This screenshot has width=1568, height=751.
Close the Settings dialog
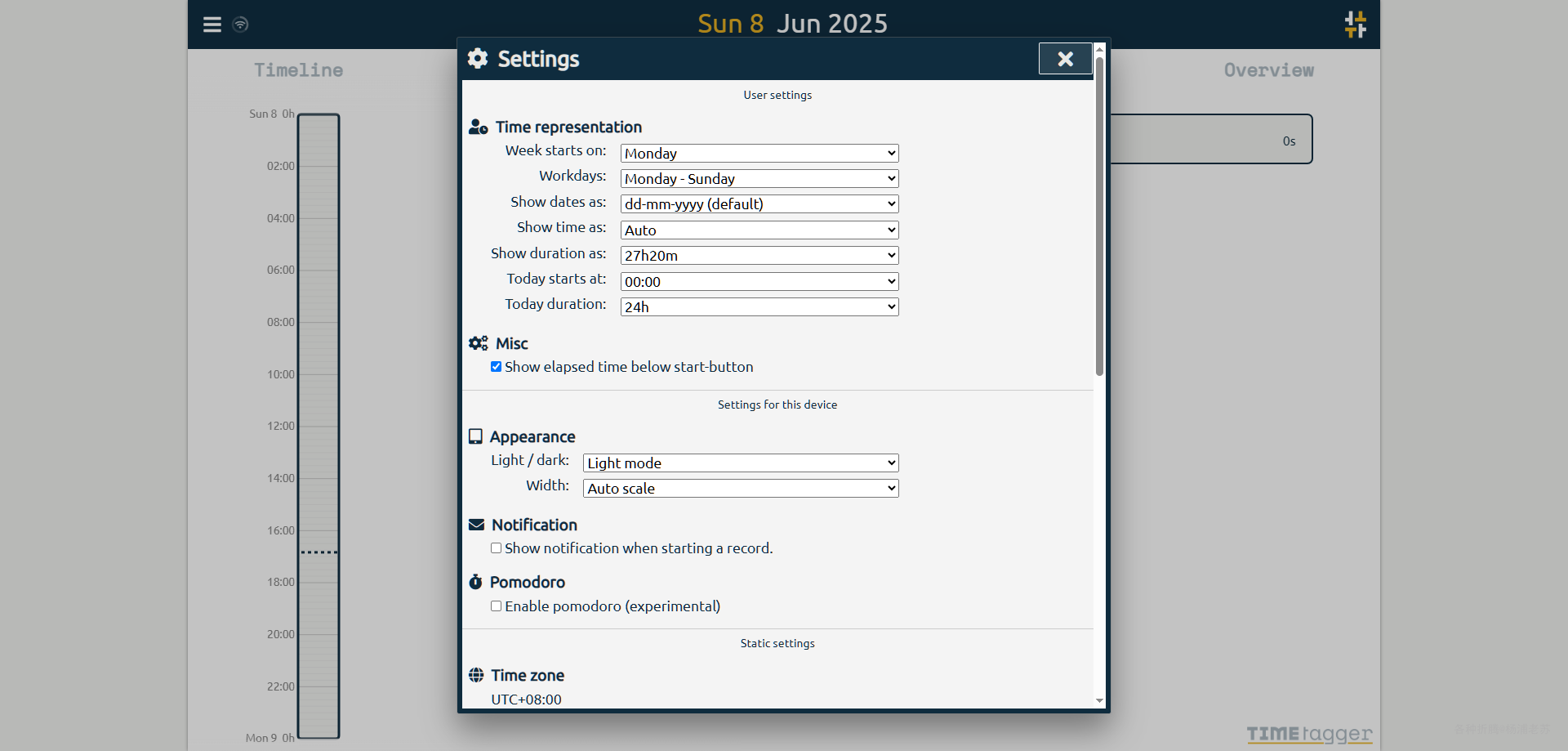coord(1065,59)
